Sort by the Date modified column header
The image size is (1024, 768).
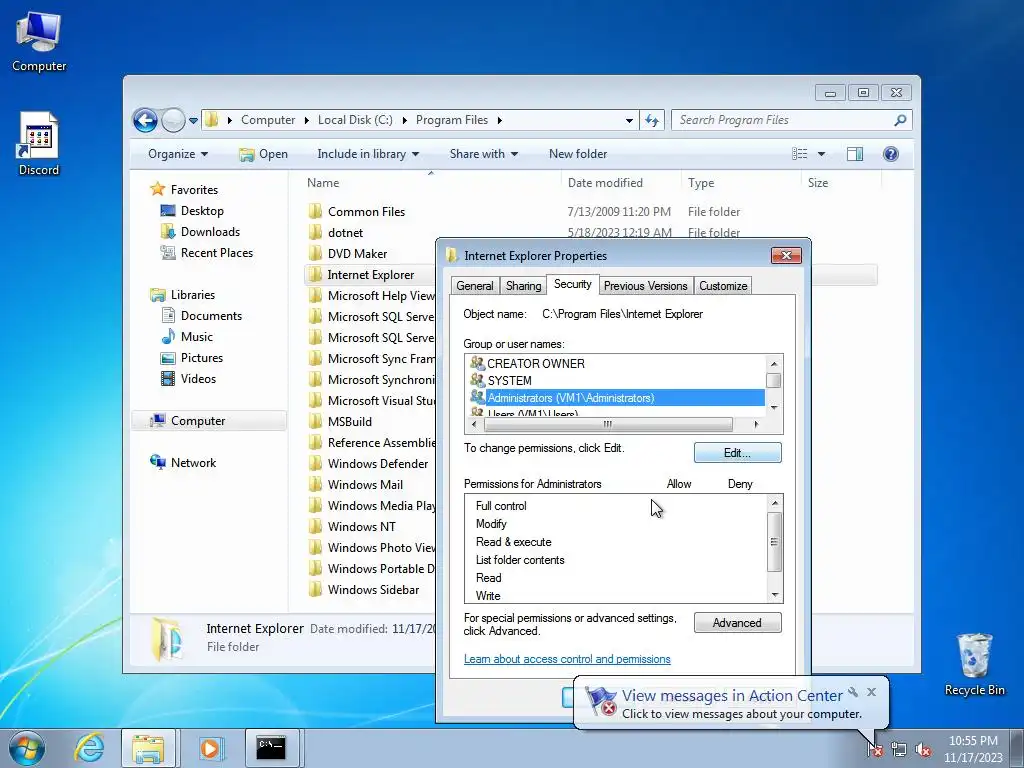(605, 183)
